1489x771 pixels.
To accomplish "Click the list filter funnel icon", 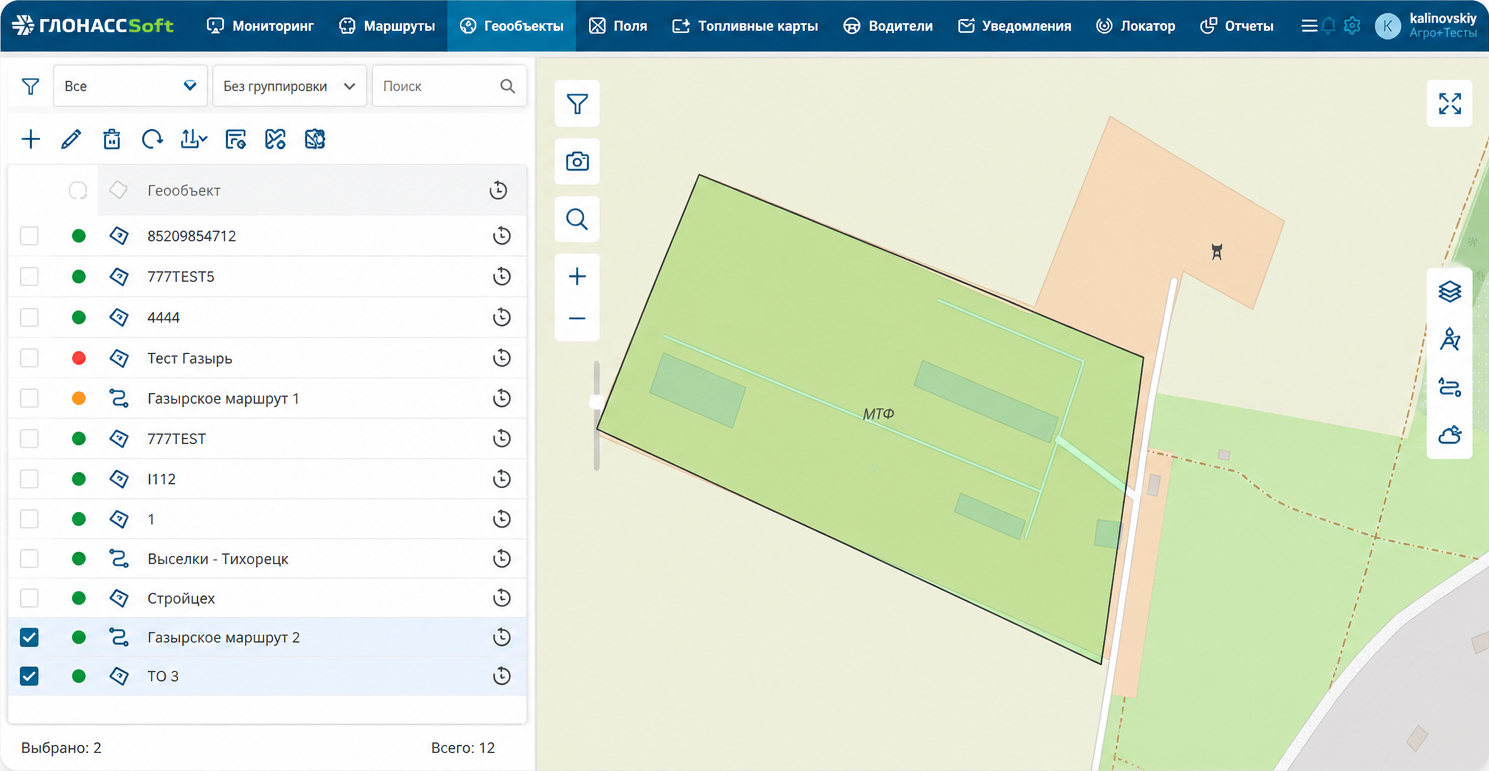I will (31, 87).
